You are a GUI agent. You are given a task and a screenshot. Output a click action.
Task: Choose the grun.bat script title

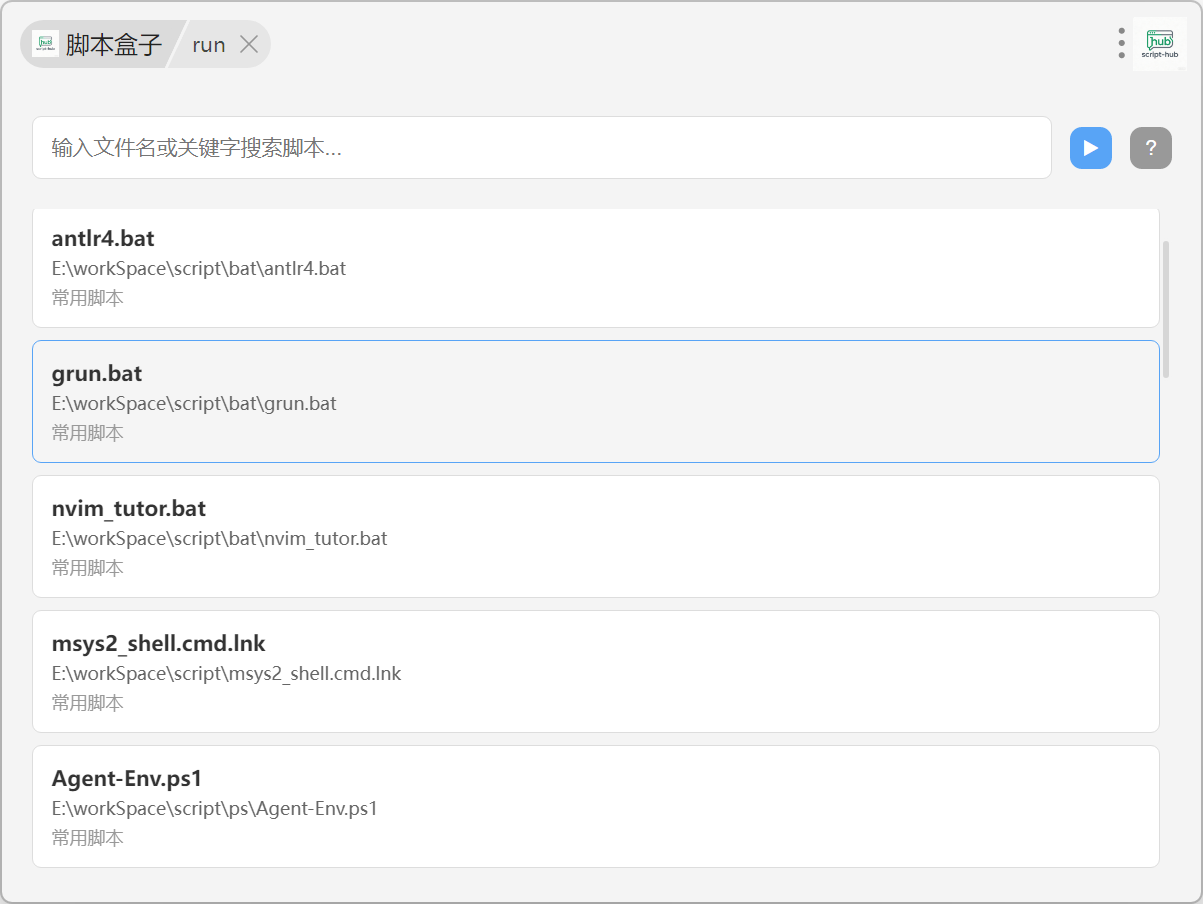click(97, 374)
